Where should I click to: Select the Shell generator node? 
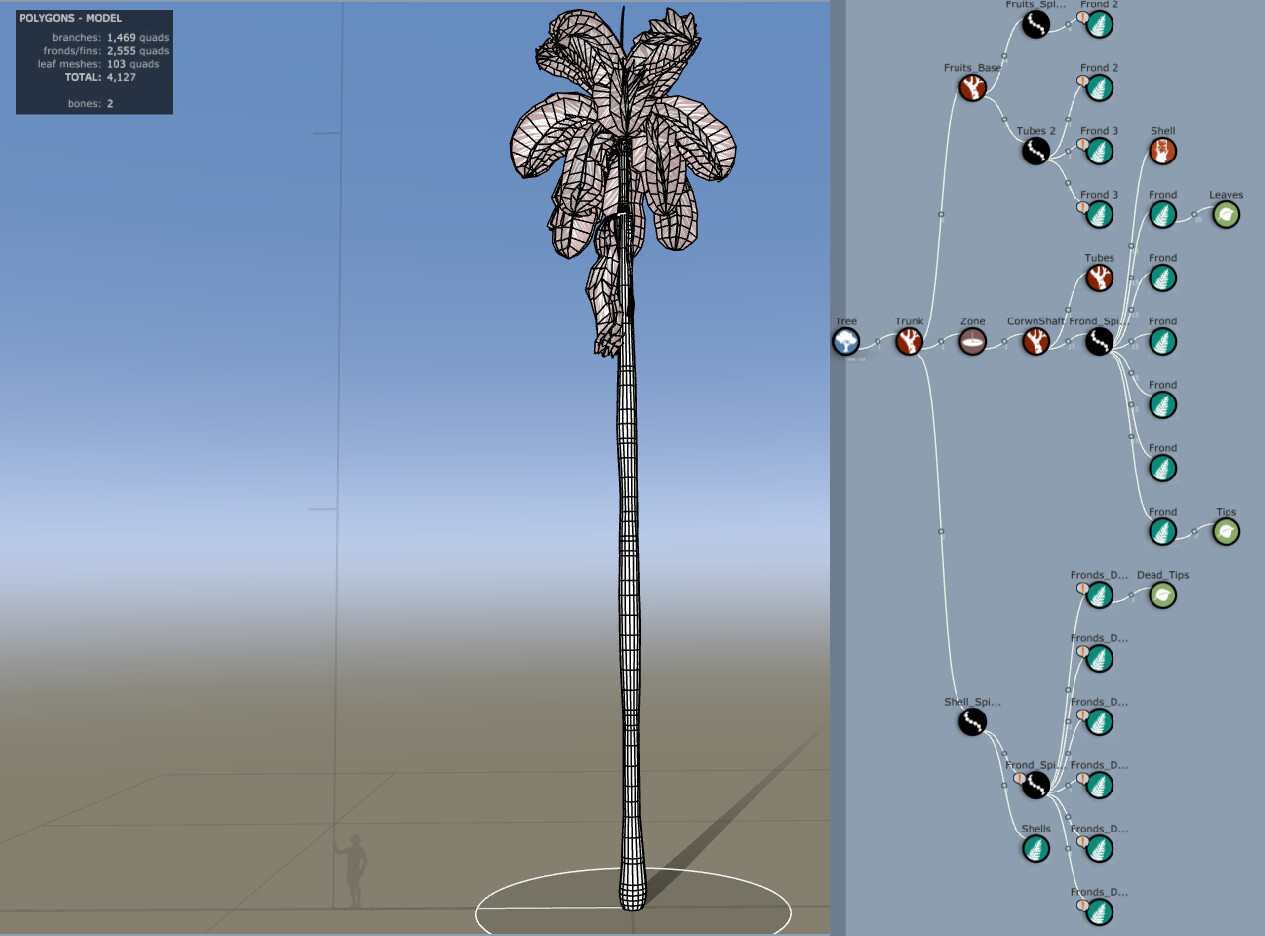(x=1162, y=151)
